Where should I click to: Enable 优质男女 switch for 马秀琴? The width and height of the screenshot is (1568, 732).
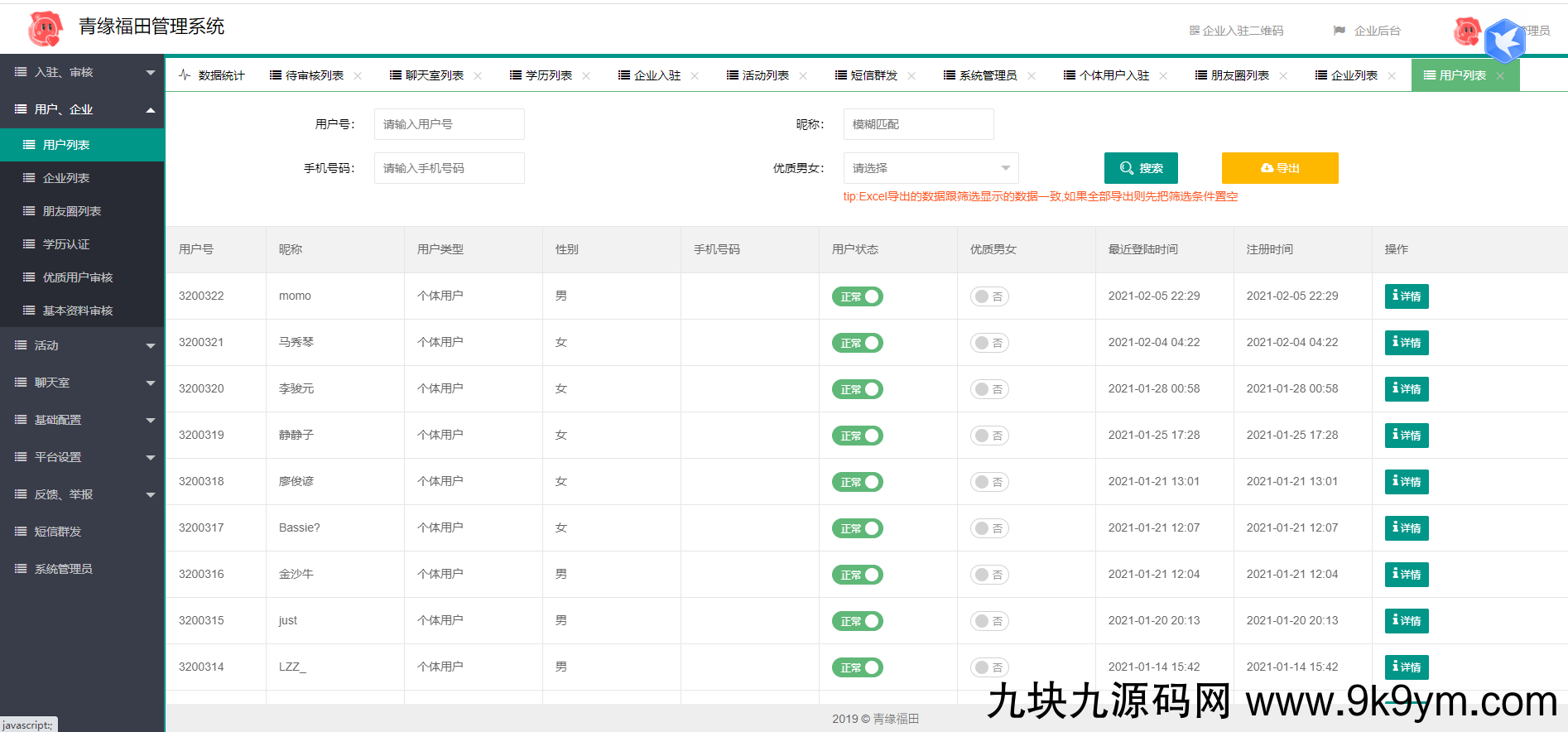click(988, 343)
